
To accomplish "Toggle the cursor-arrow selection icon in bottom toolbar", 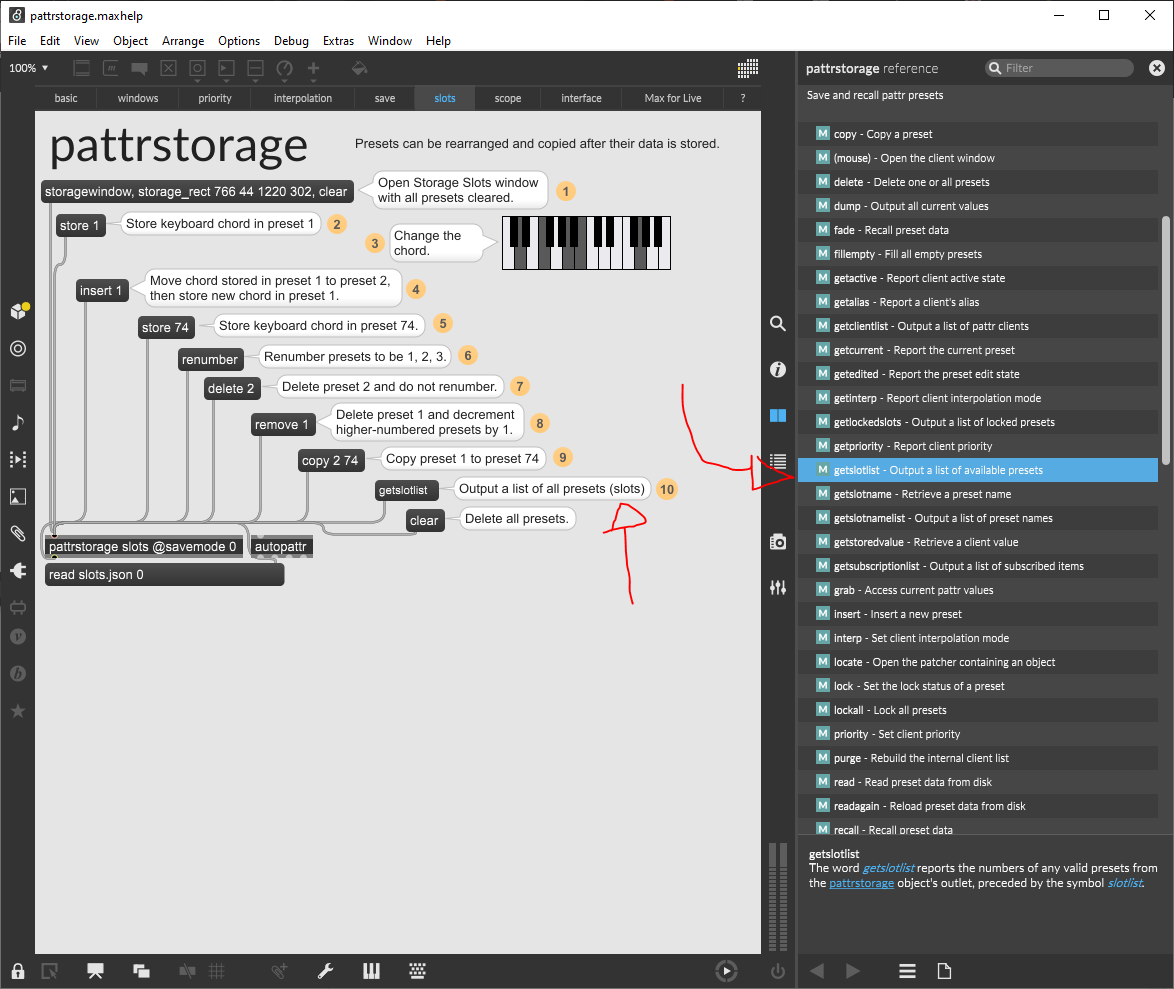I will (49, 971).
